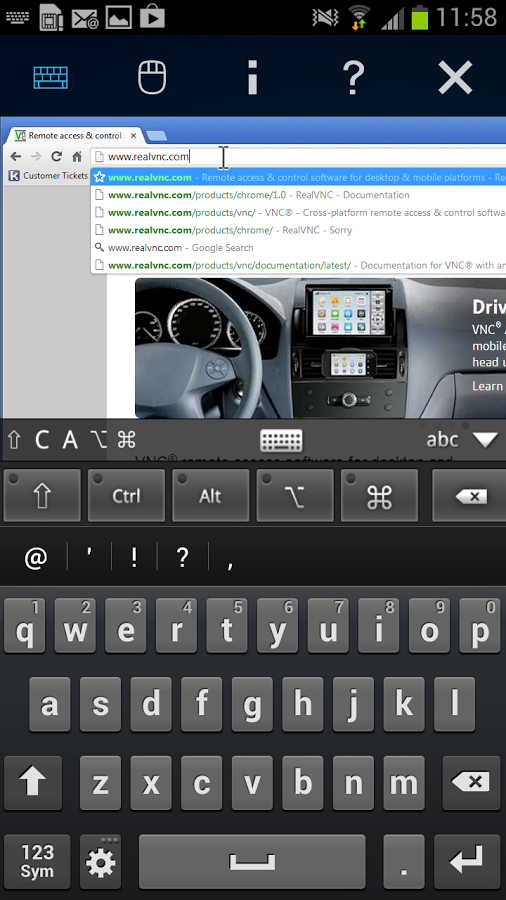
Task: Tap the soft keyboard shift key
Action: [x=33, y=783]
